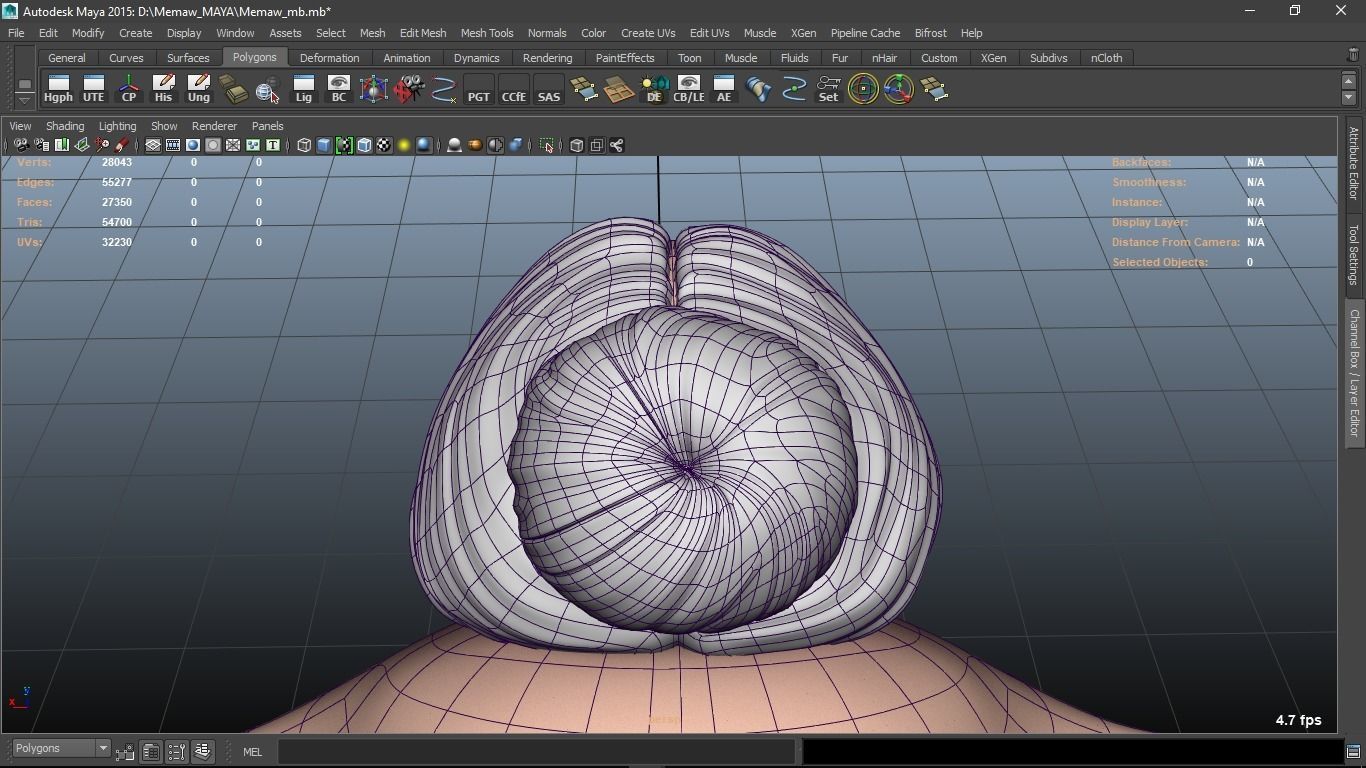Open the Pipeline Cache menu
The width and height of the screenshot is (1366, 768).
click(x=865, y=33)
